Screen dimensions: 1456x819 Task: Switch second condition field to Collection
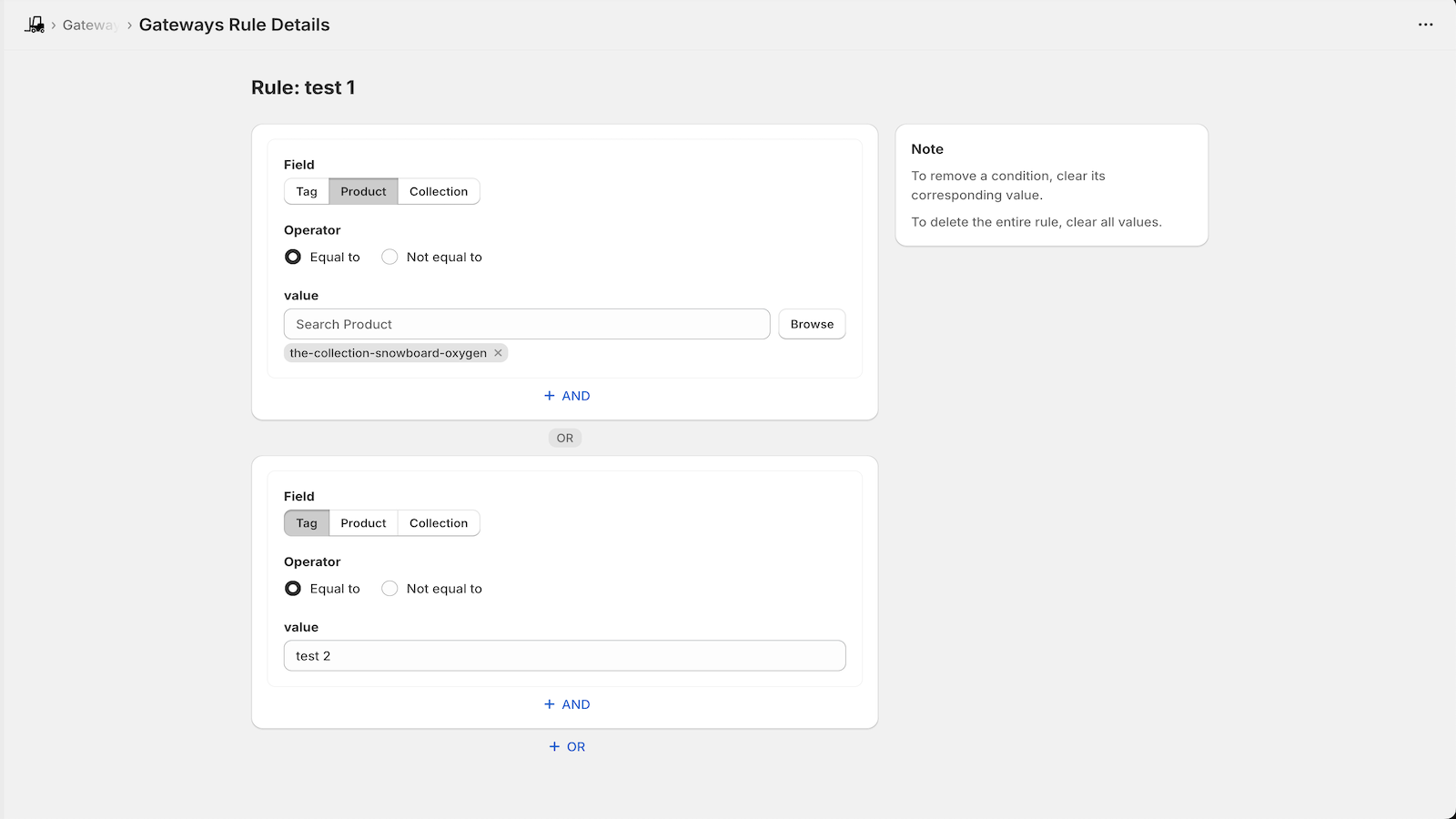(438, 523)
